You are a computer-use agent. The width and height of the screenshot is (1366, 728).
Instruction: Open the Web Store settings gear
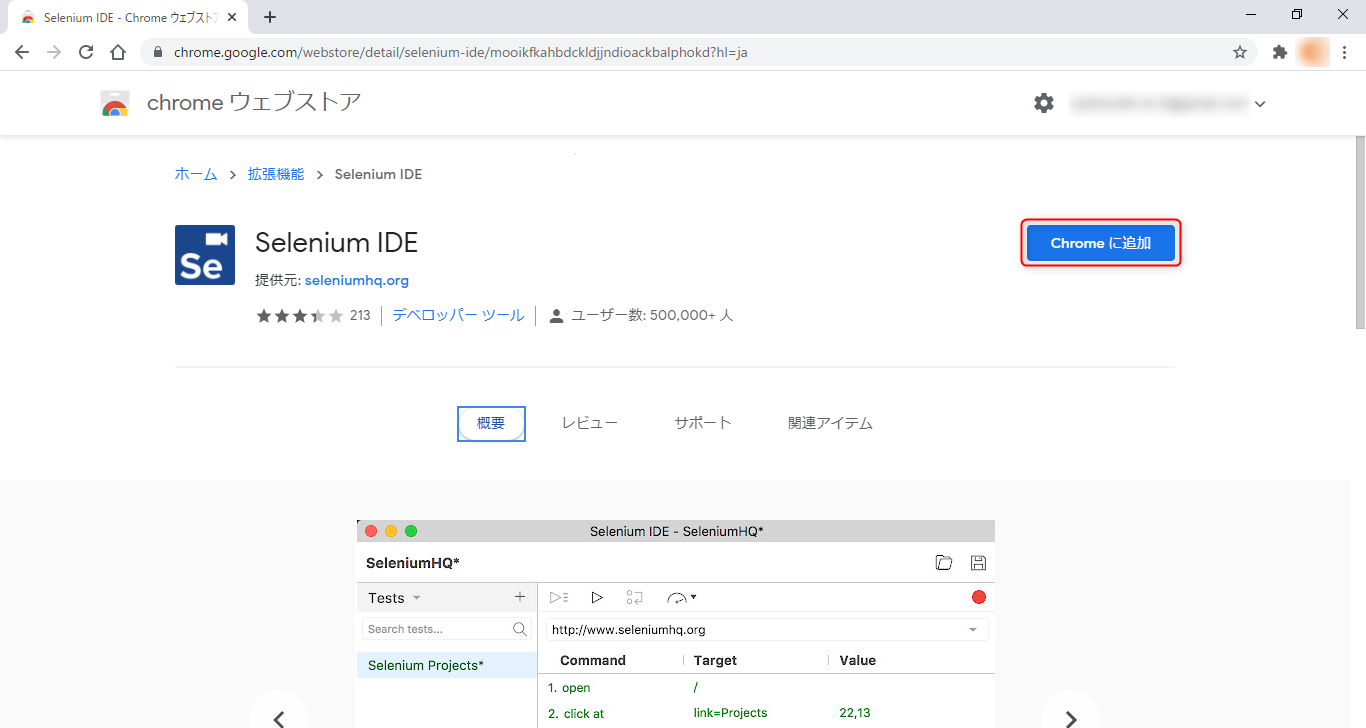[1044, 103]
